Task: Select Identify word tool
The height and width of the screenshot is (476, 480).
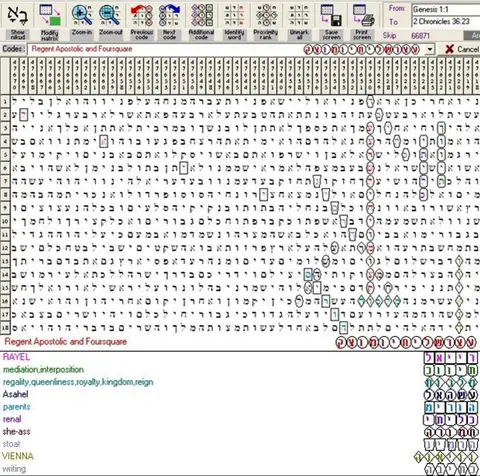Action: click(x=234, y=15)
